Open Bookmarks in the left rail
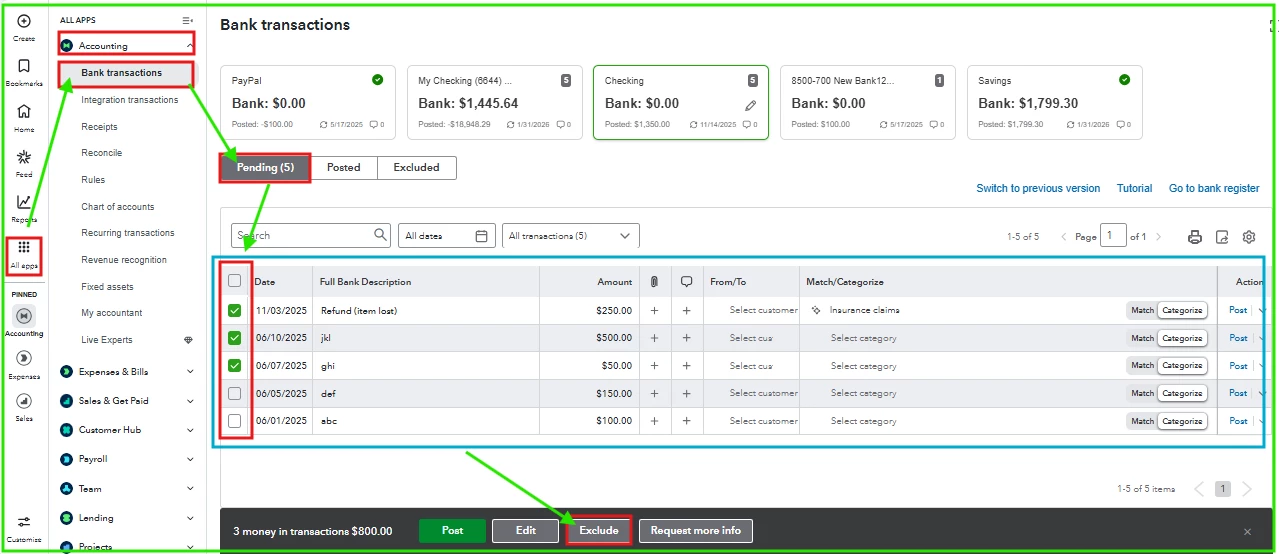Viewport: 1279px width, 554px height. pyautogui.click(x=24, y=66)
